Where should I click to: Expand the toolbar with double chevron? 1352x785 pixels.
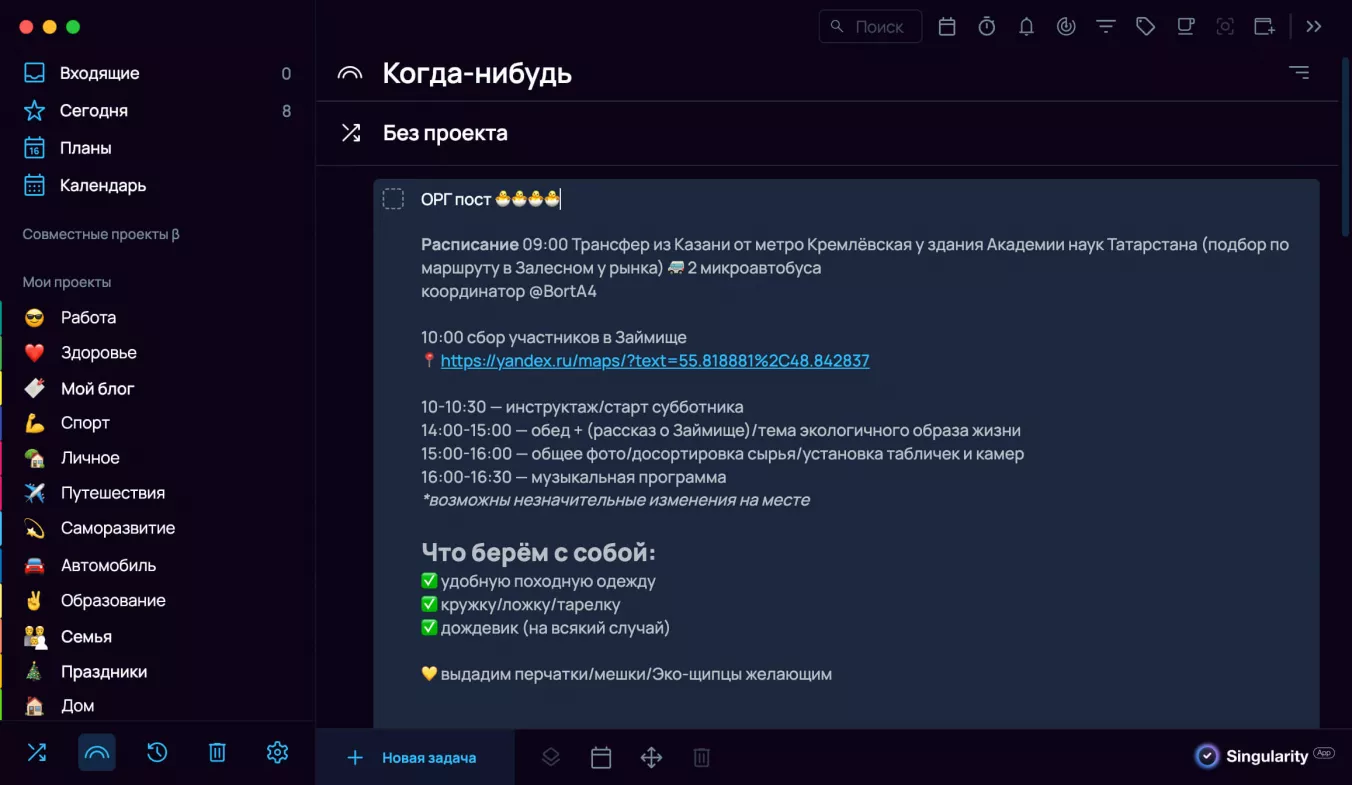[x=1314, y=27]
